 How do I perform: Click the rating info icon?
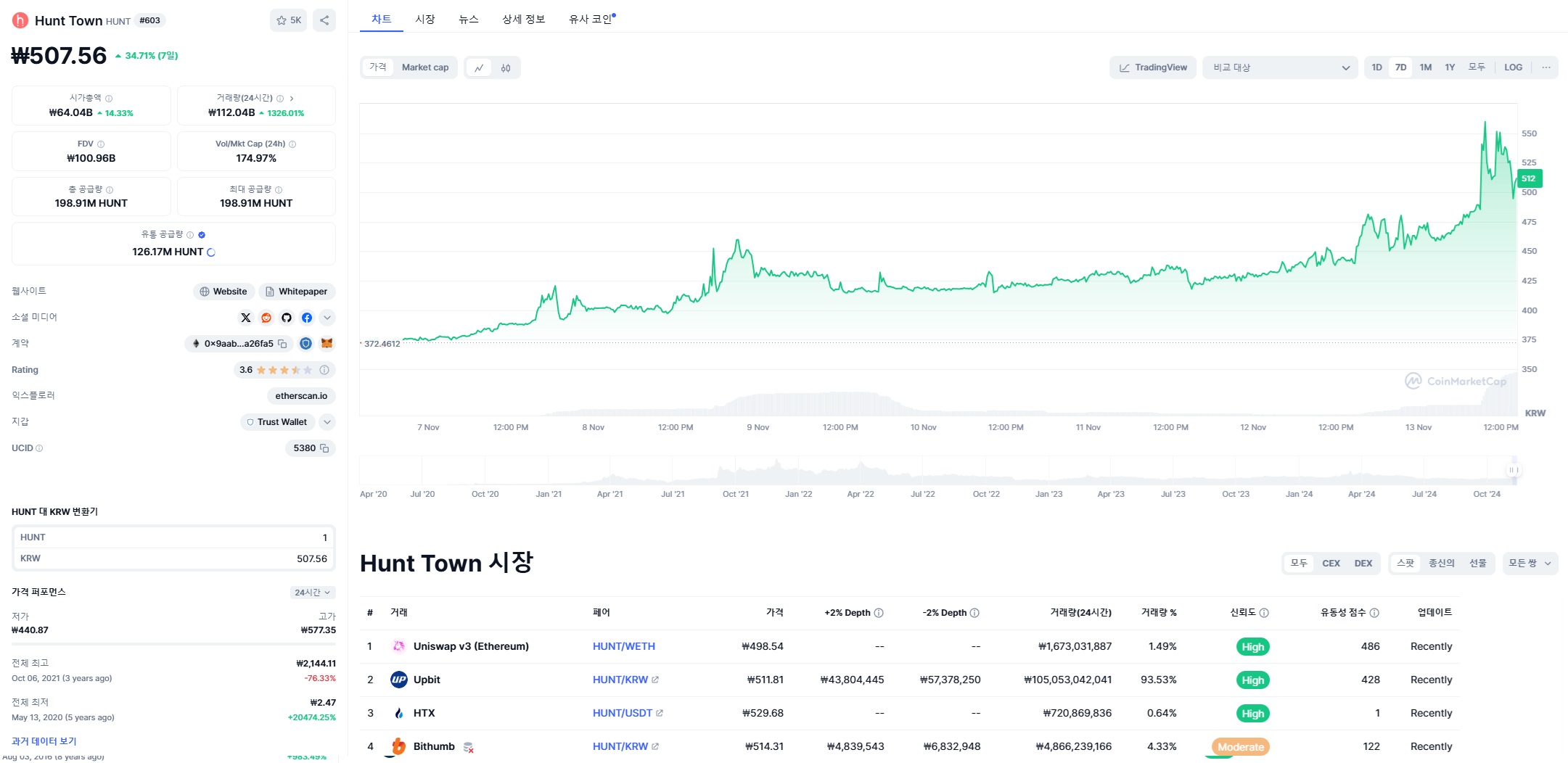pyautogui.click(x=324, y=370)
